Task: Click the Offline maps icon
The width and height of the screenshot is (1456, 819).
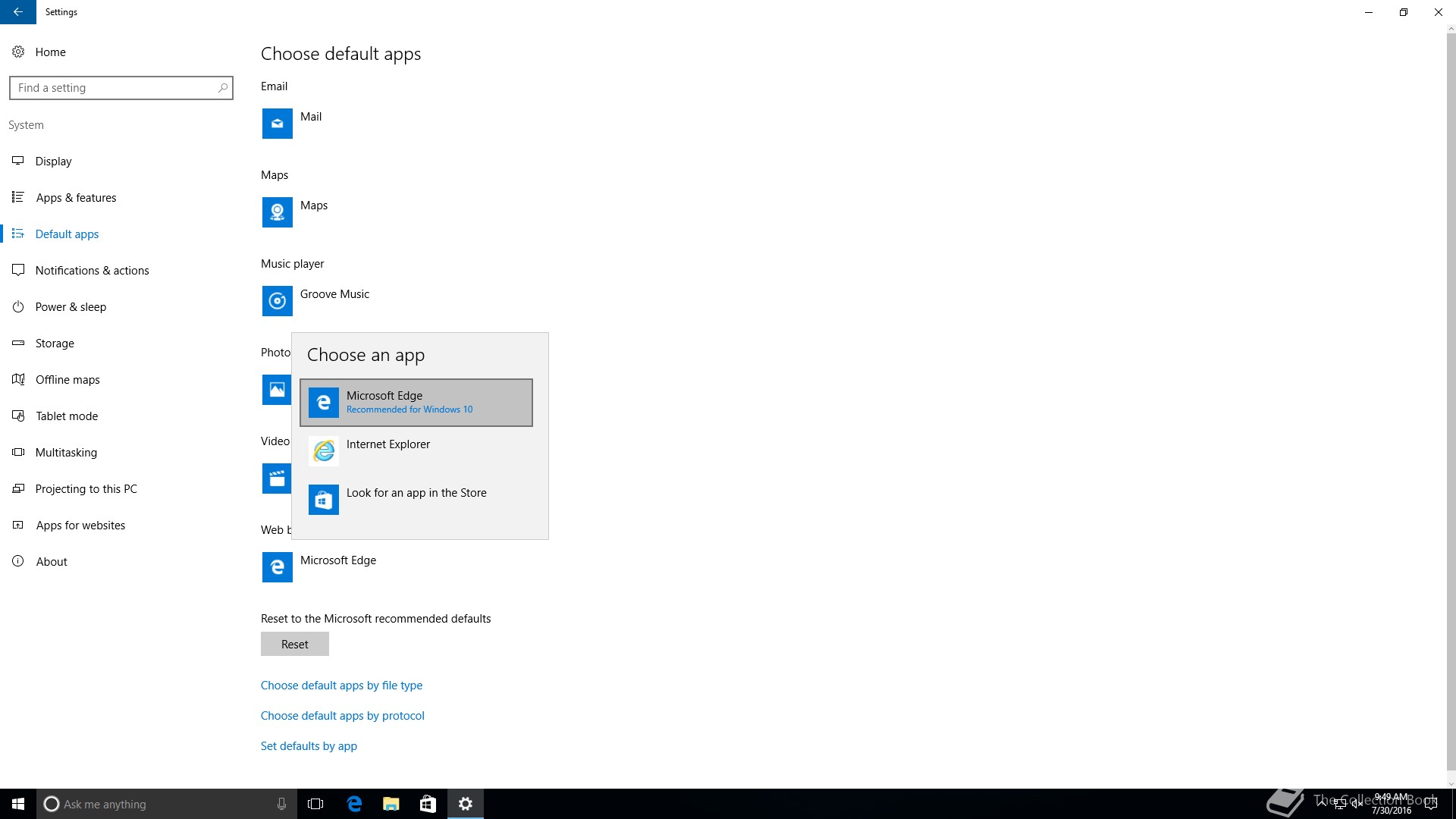Action: tap(18, 379)
